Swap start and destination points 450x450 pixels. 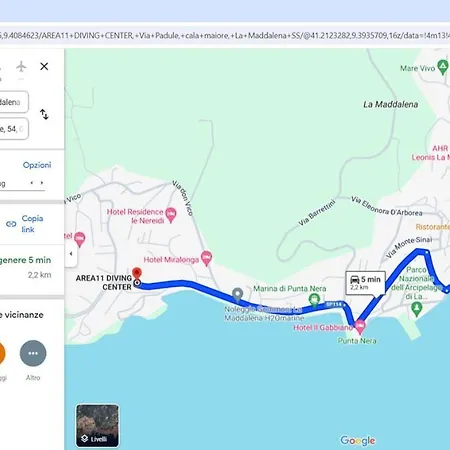pos(44,114)
